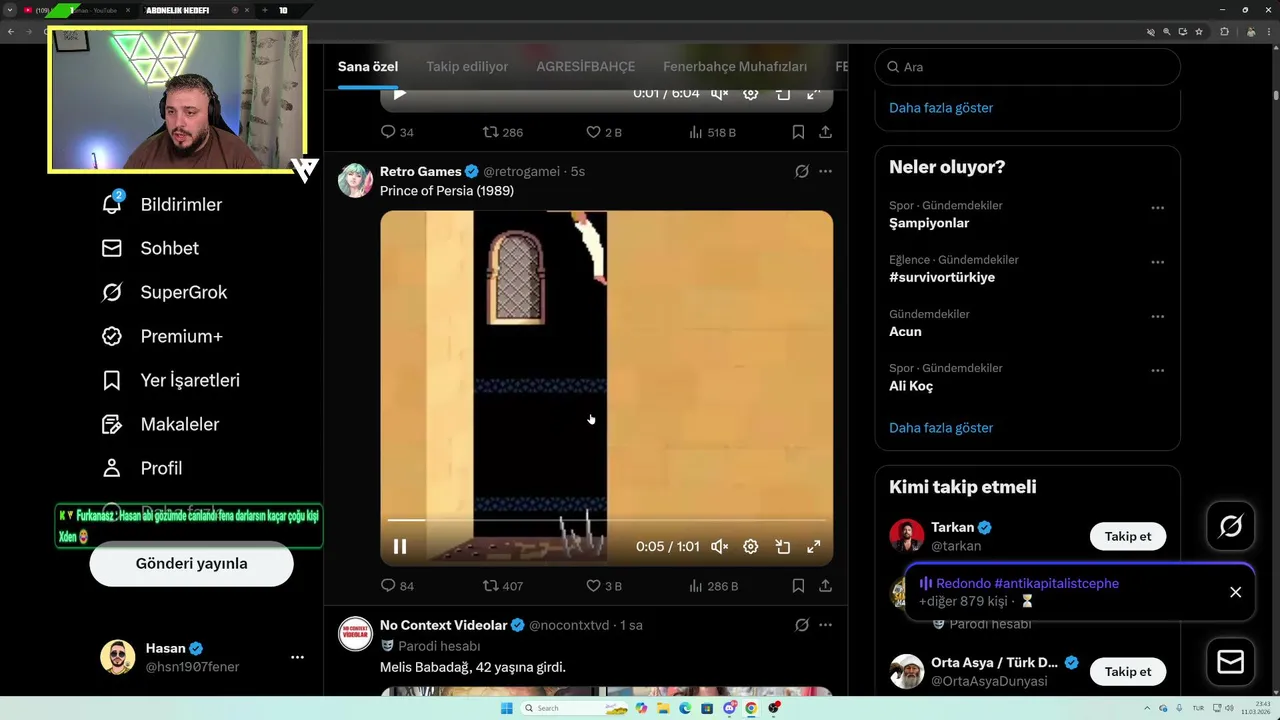Switch to Sana özel tab
This screenshot has width=1280, height=720.
368,67
